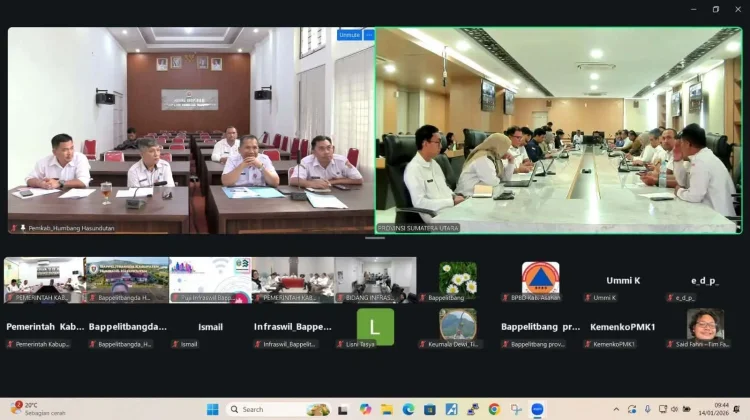The image size is (750, 420).
Task: Select the Pemkab Humbang Hasundutan video
Action: click(190, 130)
